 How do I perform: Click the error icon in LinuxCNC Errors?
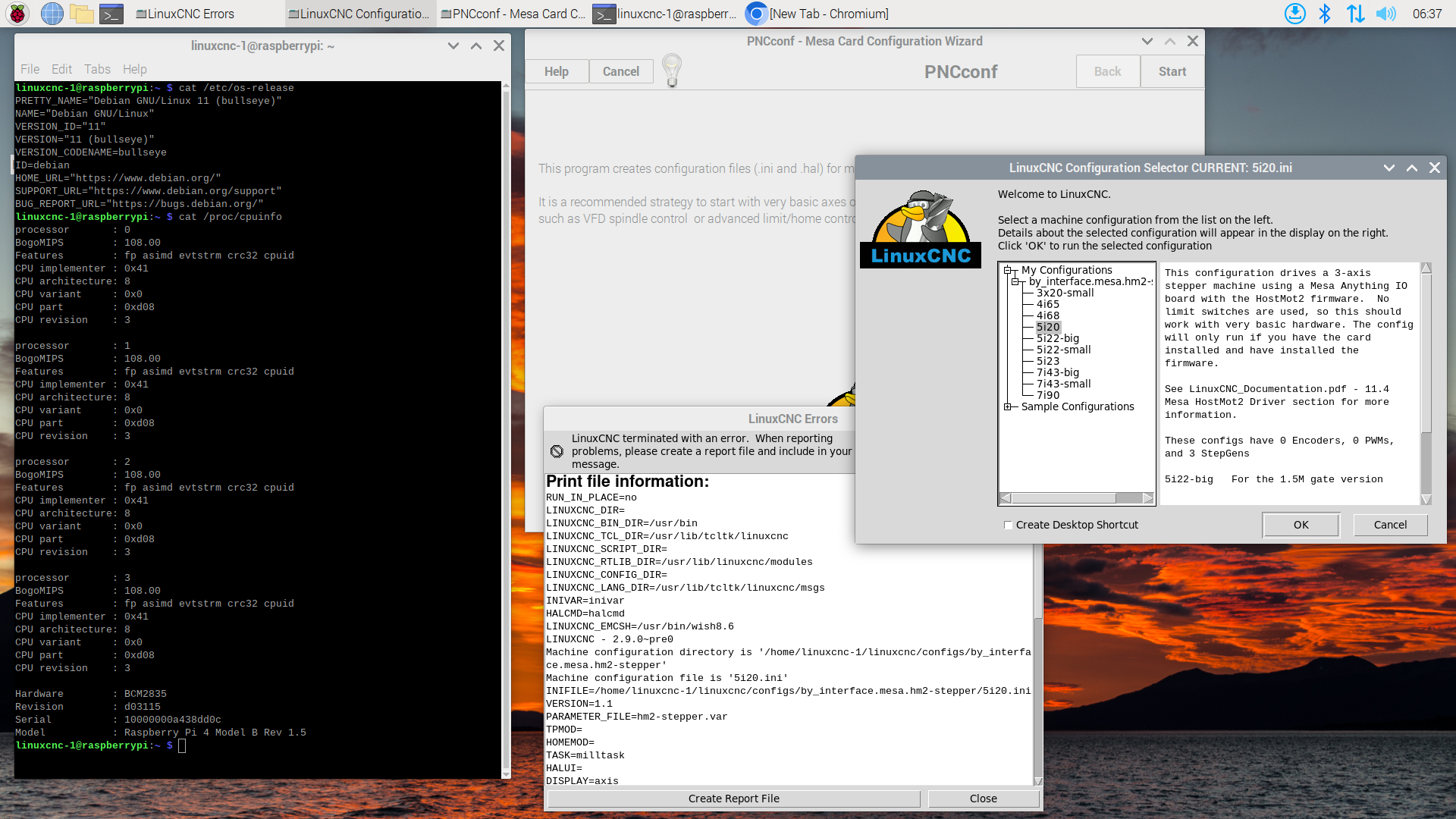pos(557,451)
